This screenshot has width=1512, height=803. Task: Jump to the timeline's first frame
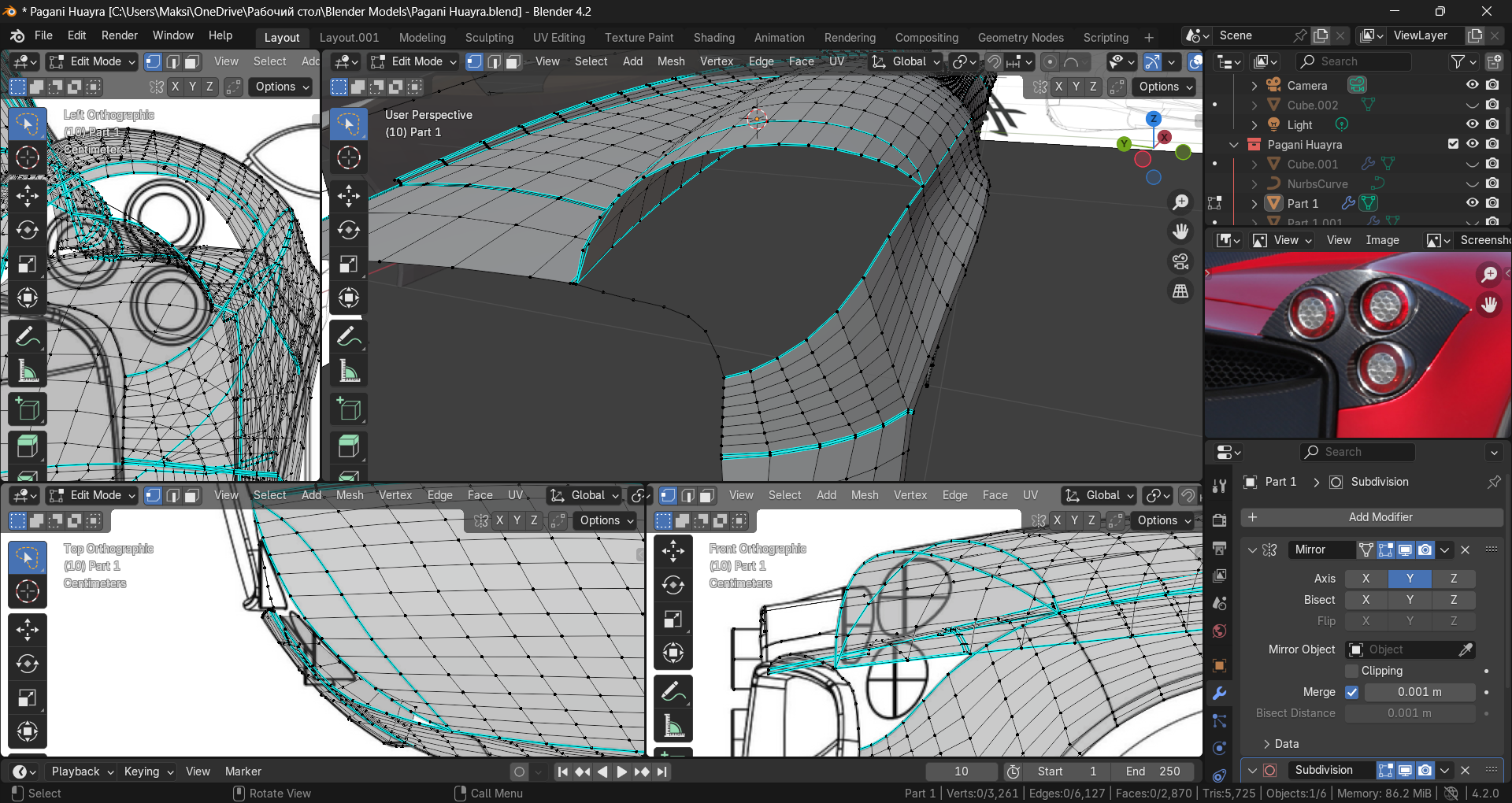[x=562, y=772]
